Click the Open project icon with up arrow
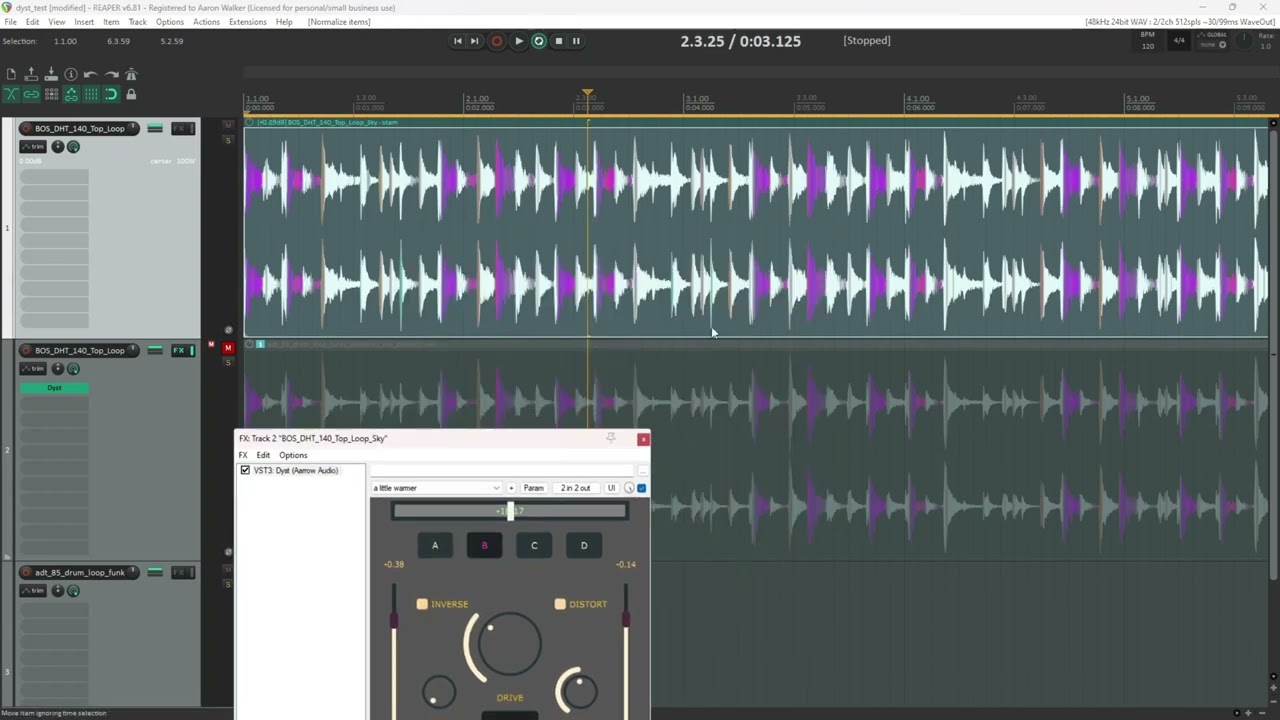The height and width of the screenshot is (720, 1280). pyautogui.click(x=31, y=75)
